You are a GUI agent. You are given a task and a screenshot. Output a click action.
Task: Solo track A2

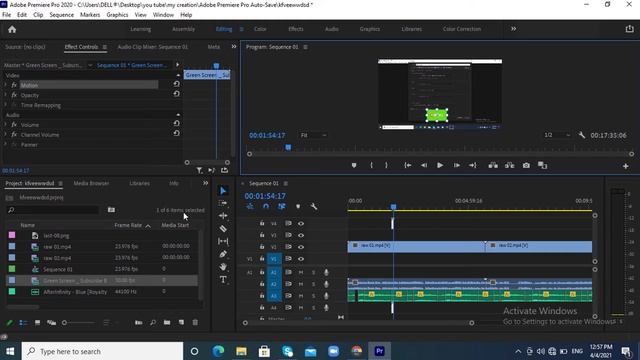click(313, 284)
